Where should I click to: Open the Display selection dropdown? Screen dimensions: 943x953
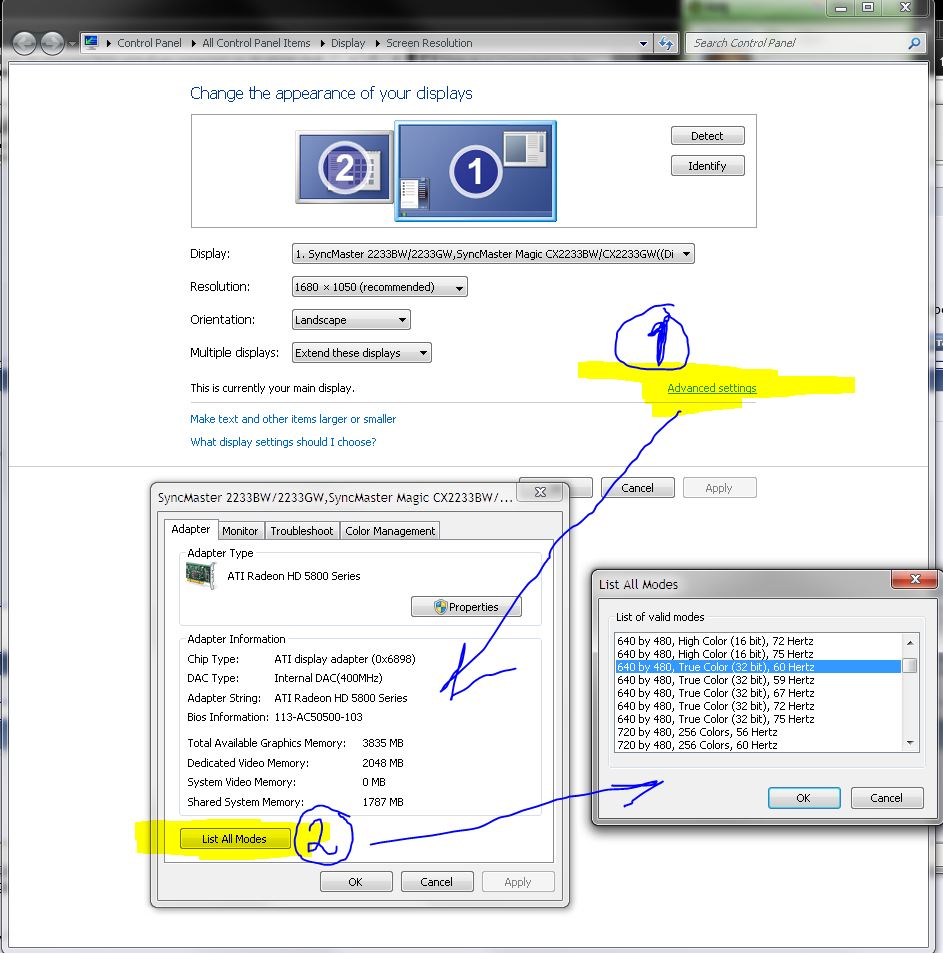pos(493,254)
